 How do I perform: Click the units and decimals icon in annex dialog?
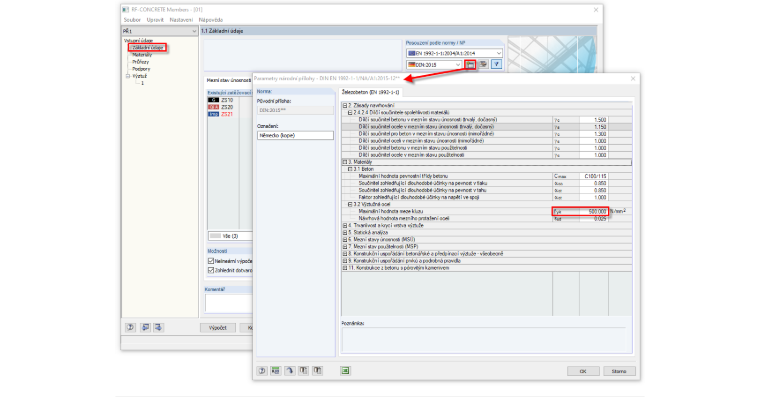click(275, 371)
